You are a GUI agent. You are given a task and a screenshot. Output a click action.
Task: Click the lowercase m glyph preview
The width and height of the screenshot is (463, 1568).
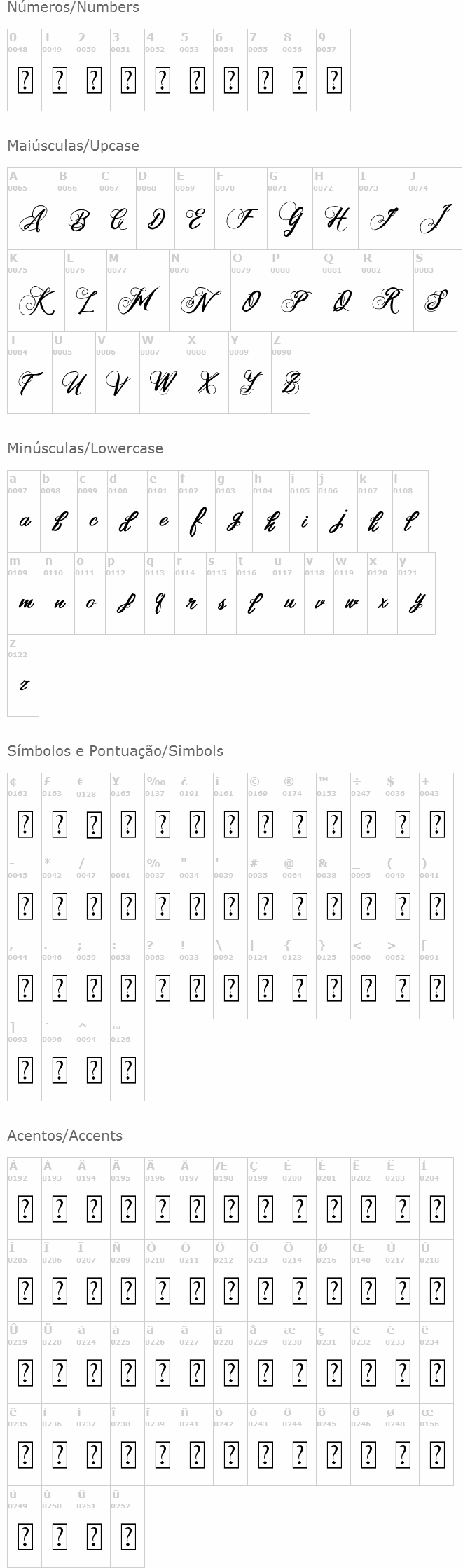point(25,603)
